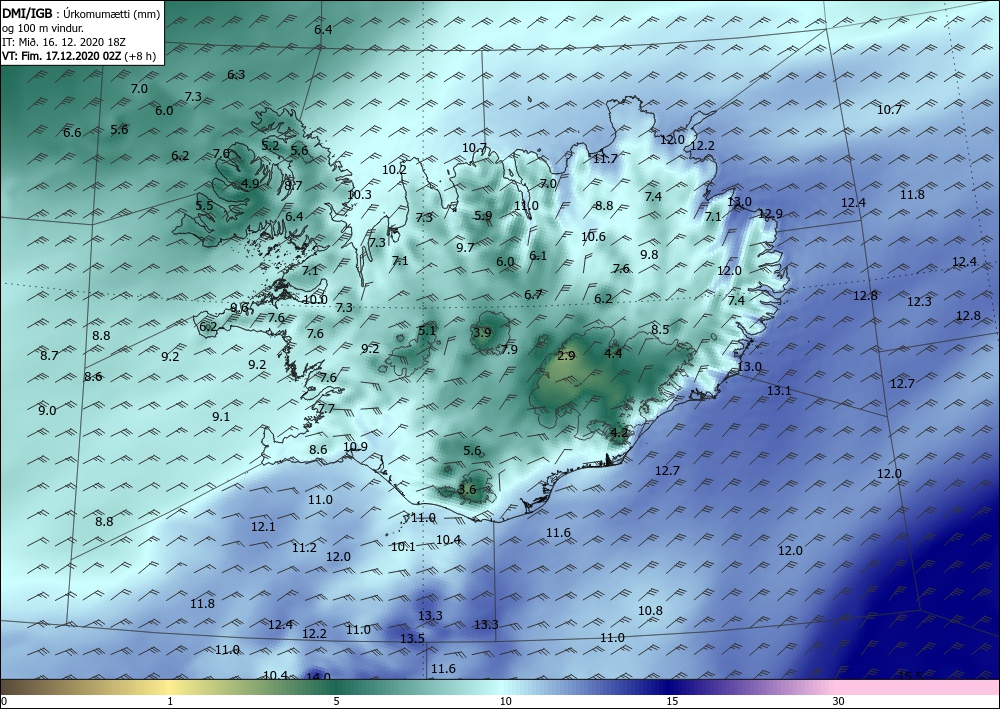Click the map value '11.2'
Screen dimensions: 1000x709
pos(304,548)
